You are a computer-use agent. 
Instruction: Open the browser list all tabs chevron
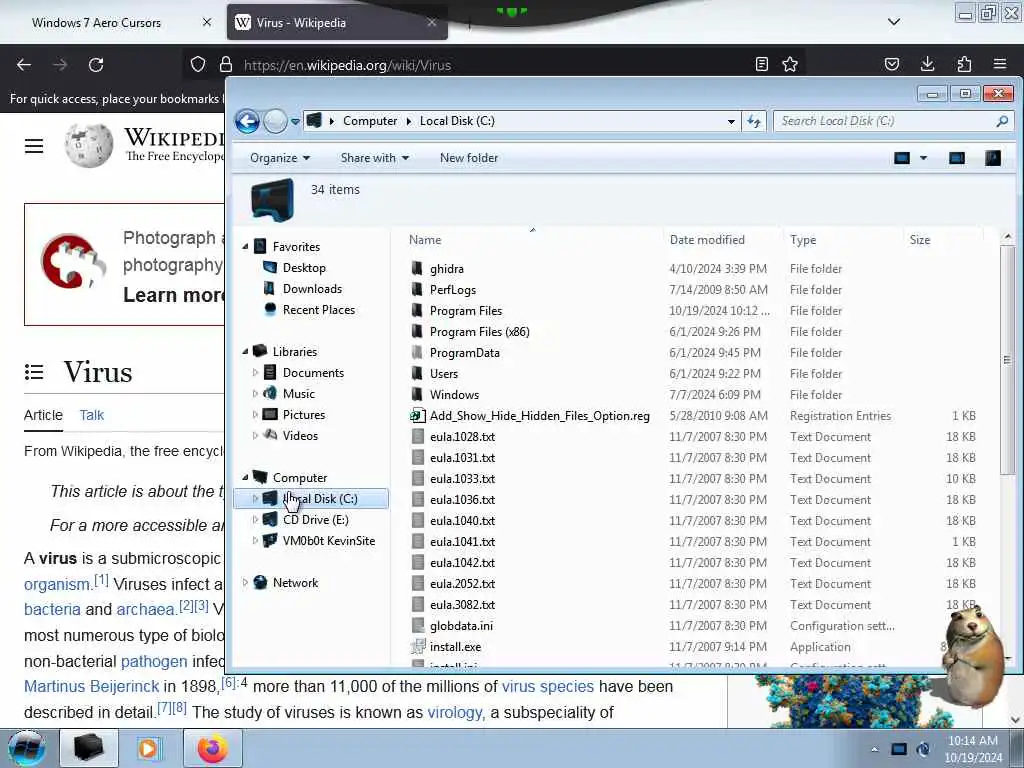point(894,22)
